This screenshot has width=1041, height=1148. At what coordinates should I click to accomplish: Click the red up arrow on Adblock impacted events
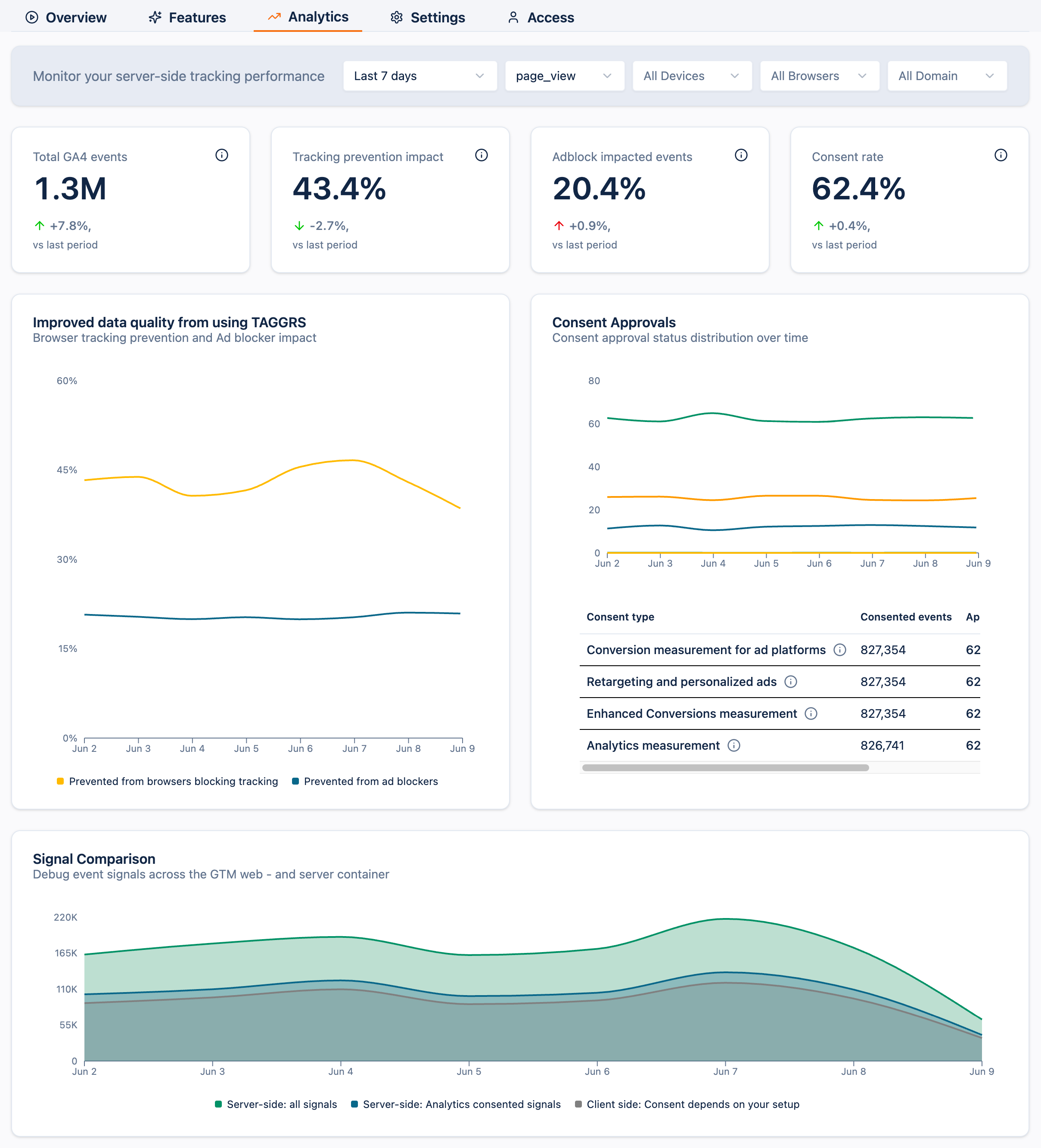pyautogui.click(x=559, y=226)
